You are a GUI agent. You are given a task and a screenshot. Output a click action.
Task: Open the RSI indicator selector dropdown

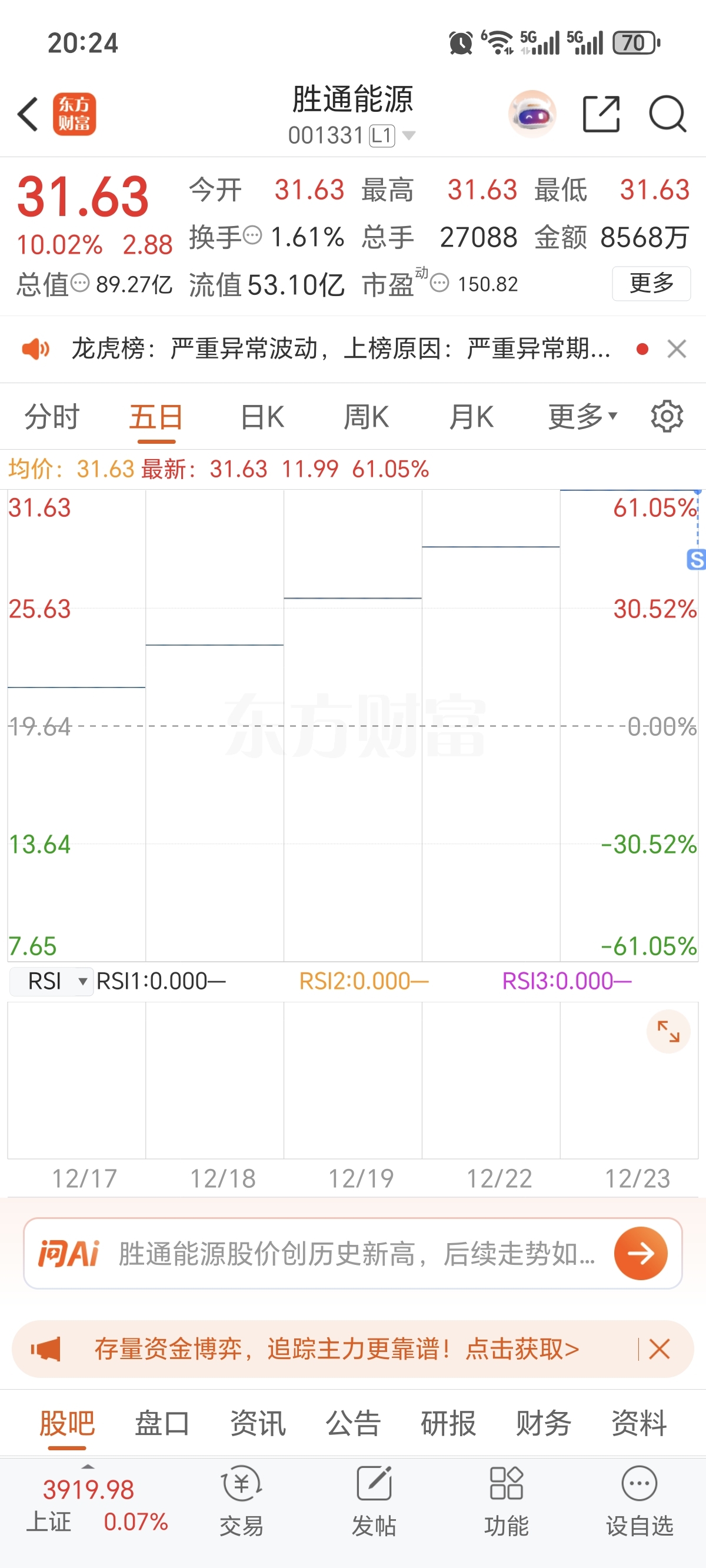point(52,981)
